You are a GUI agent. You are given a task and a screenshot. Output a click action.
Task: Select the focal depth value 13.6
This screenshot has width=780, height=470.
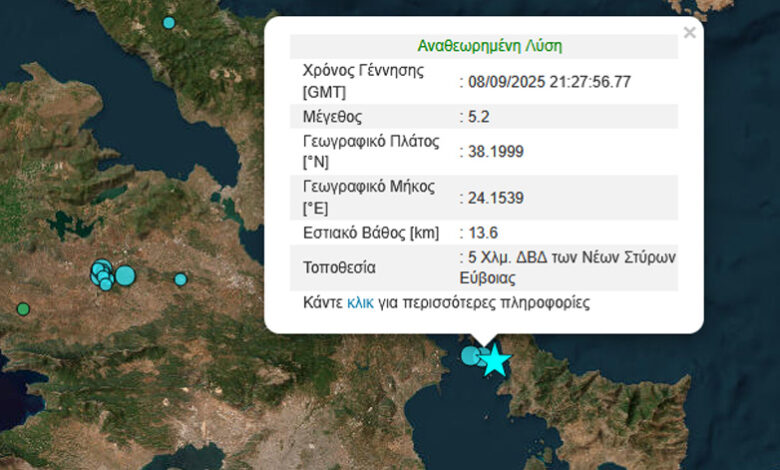(x=478, y=233)
